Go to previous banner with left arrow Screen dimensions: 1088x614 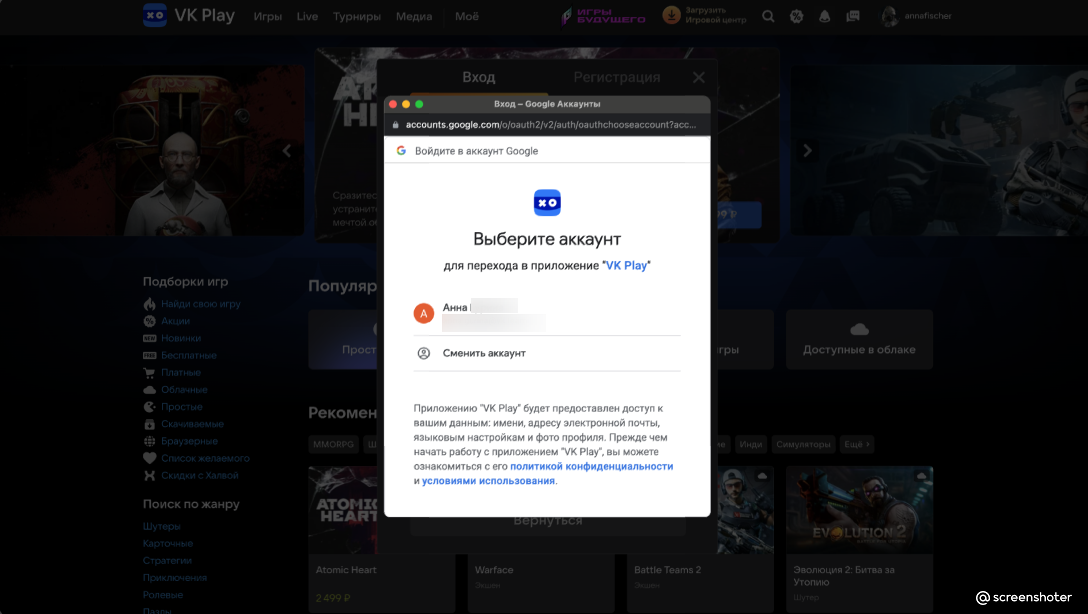pos(287,151)
